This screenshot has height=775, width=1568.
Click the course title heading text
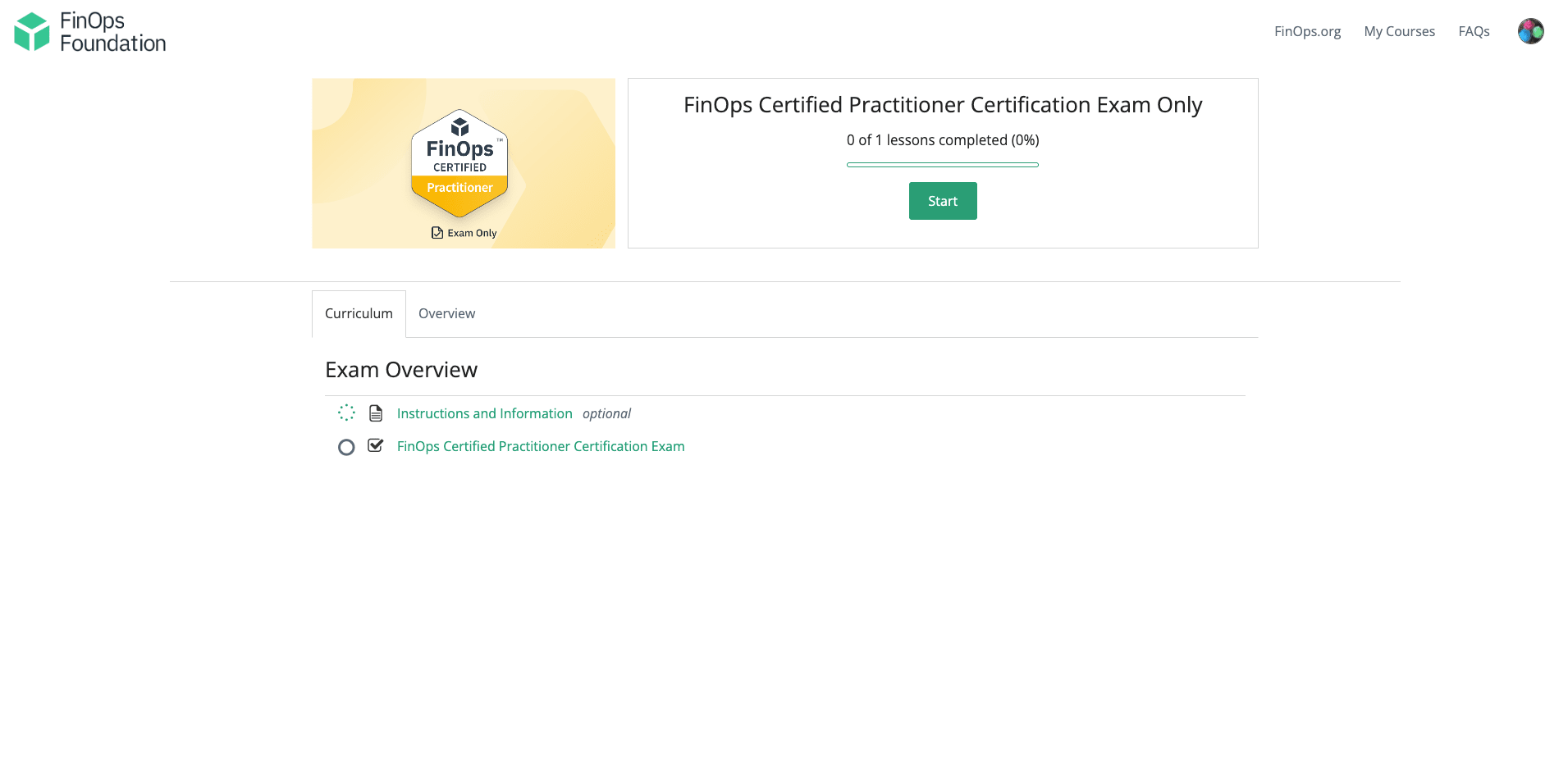coord(943,105)
